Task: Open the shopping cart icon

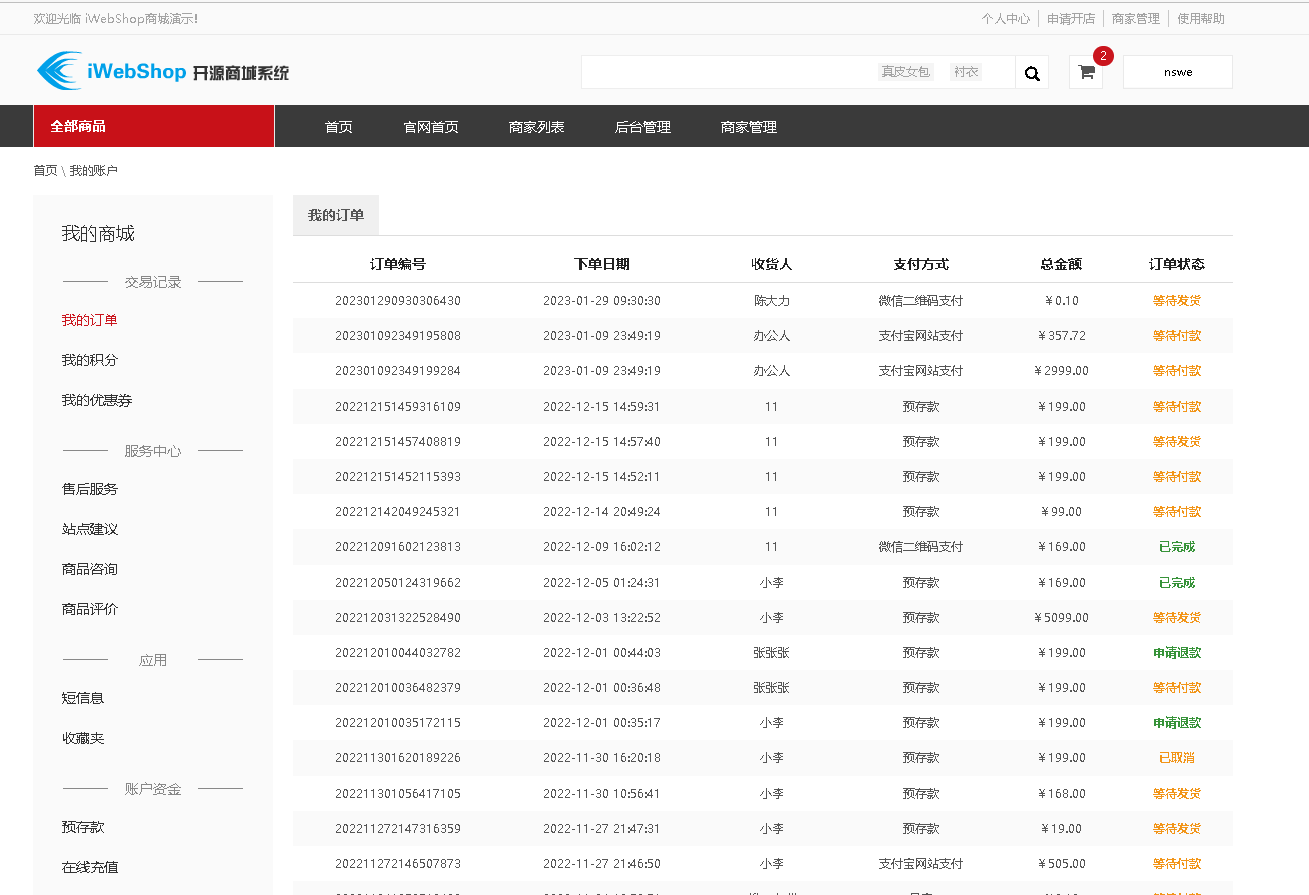Action: tap(1086, 72)
